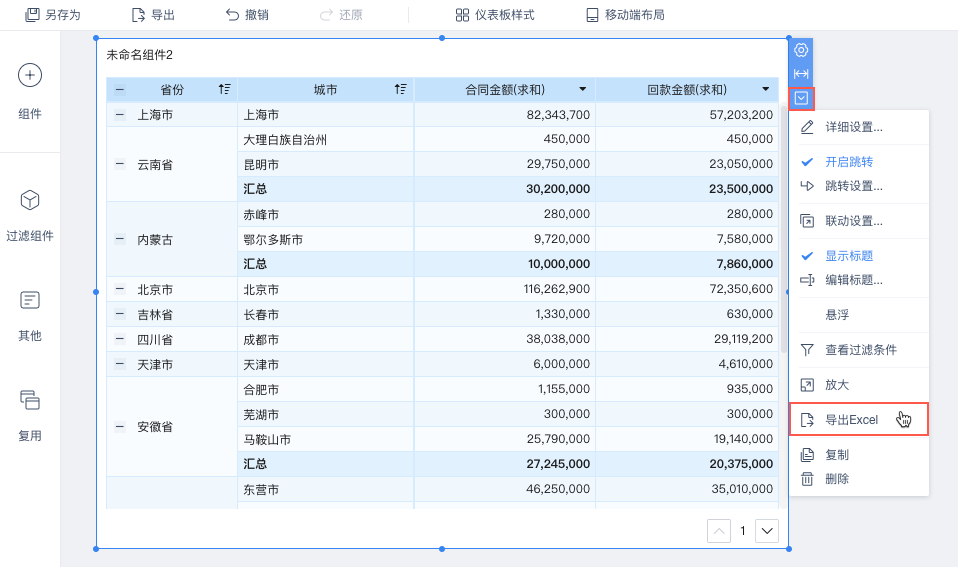Click the 还原 redo button
This screenshot has width=958, height=567.
[341, 15]
